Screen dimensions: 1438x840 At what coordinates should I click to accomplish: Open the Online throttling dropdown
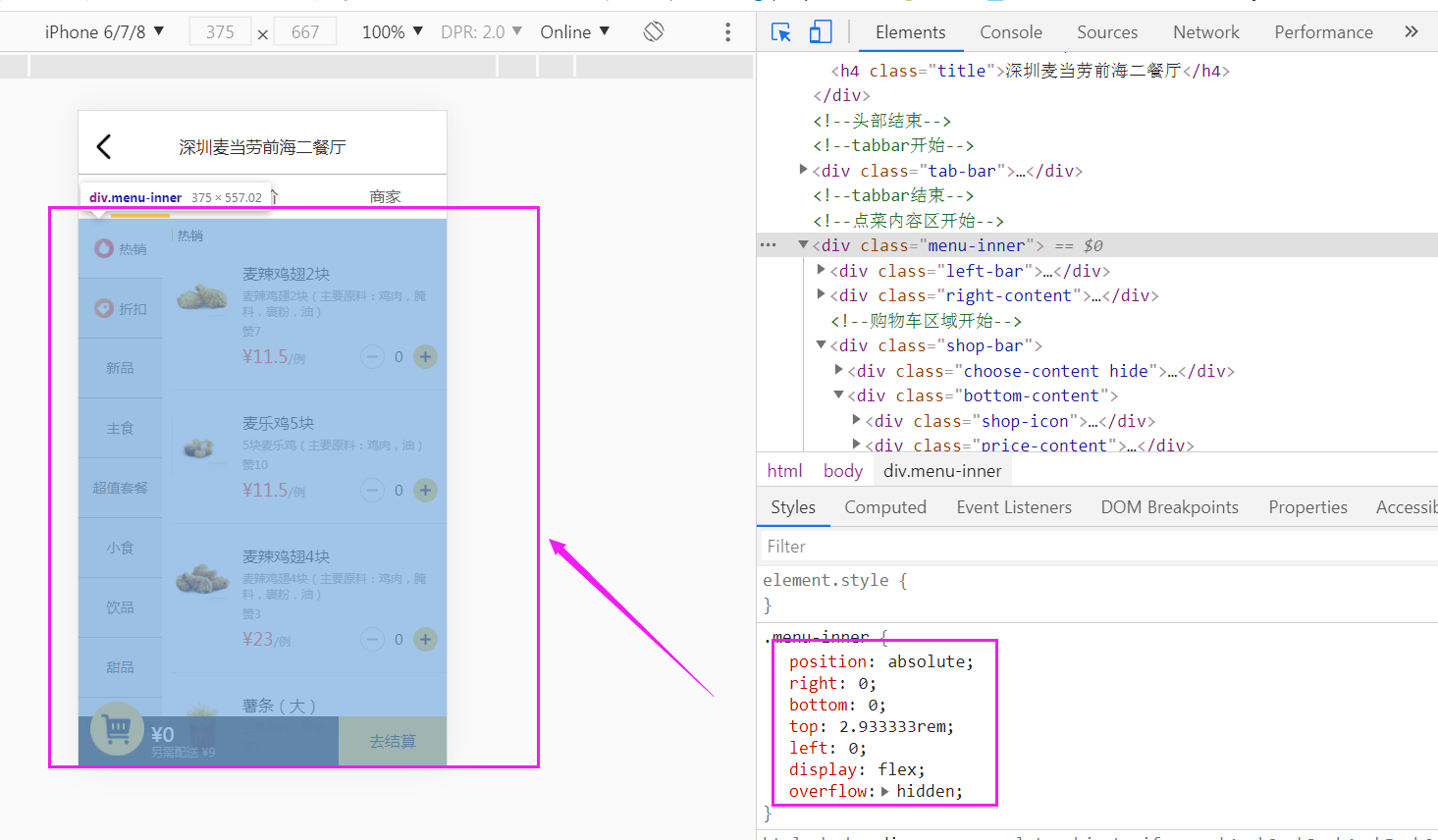575,31
